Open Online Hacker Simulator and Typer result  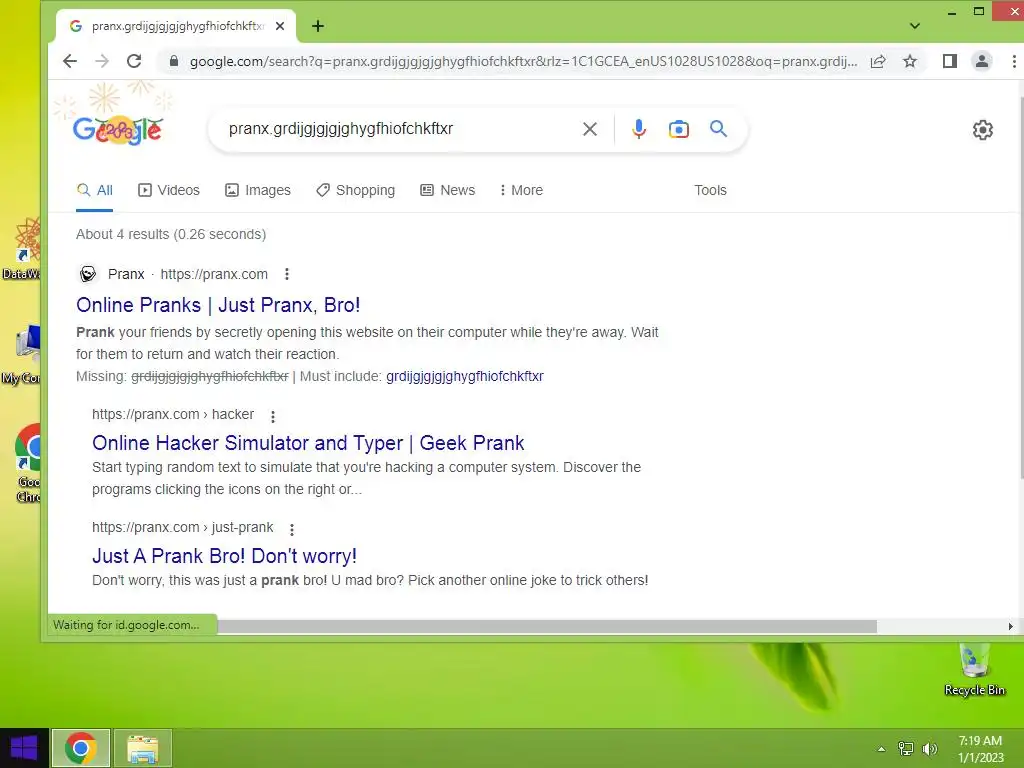click(x=308, y=443)
